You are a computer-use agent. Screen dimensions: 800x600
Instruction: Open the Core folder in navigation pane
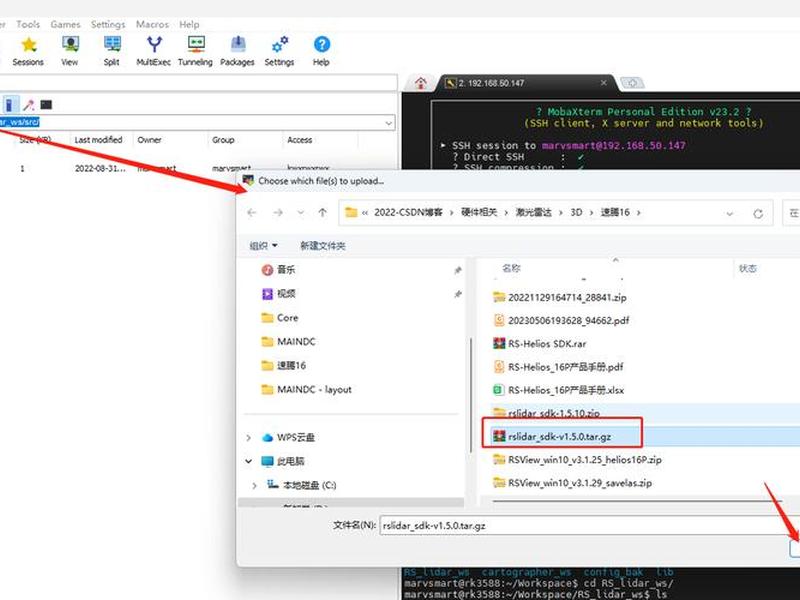[280, 318]
